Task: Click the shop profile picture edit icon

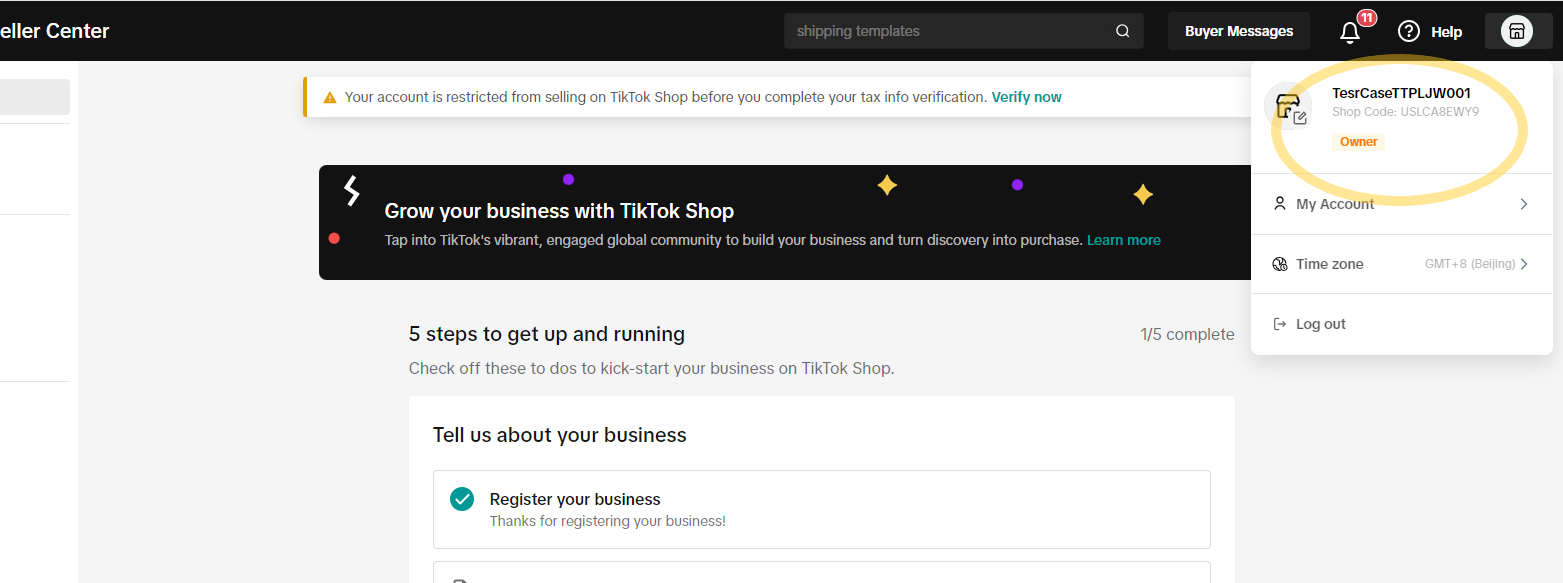Action: point(1300,118)
